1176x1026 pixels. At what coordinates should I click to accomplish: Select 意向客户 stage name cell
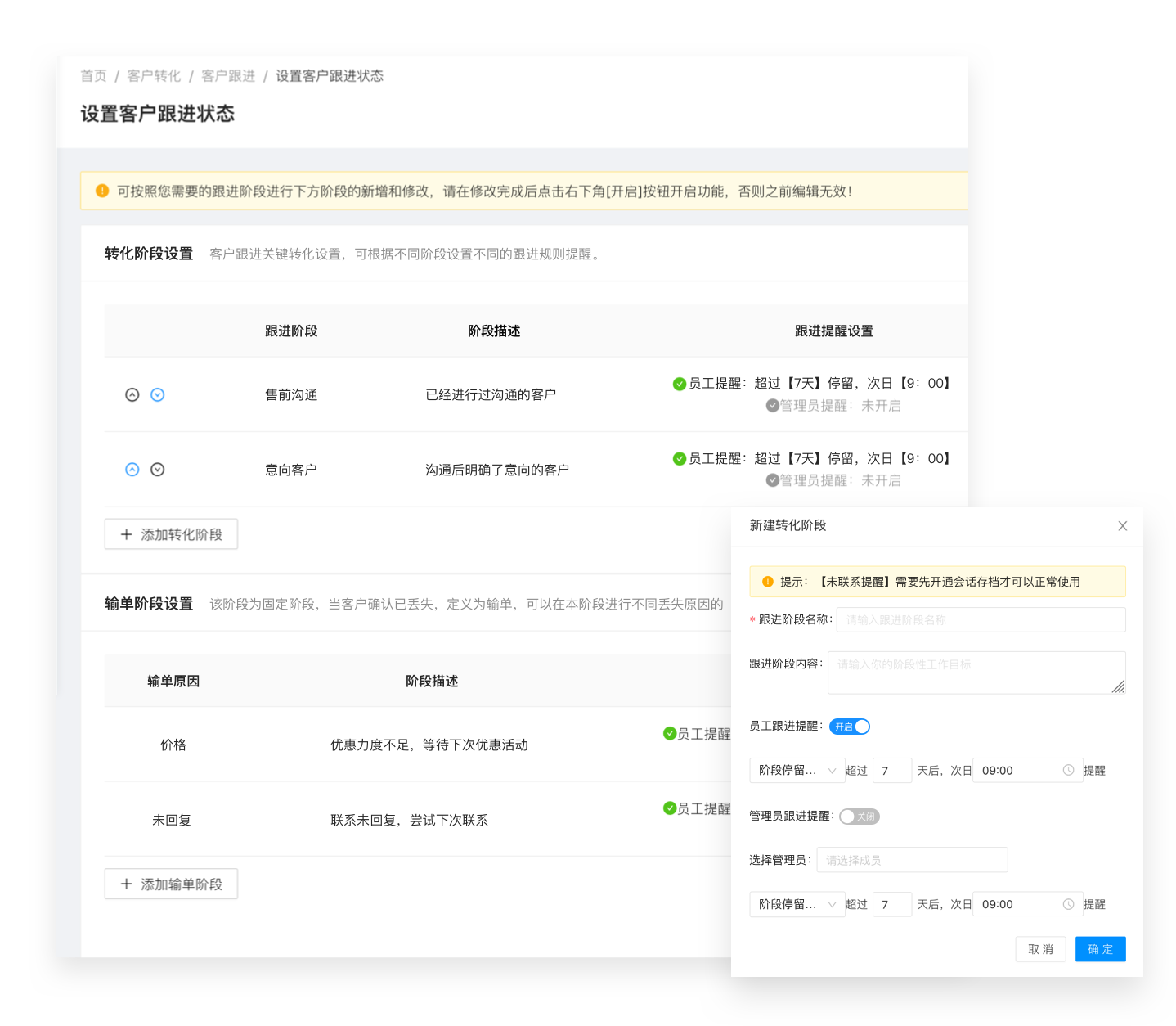pos(291,470)
